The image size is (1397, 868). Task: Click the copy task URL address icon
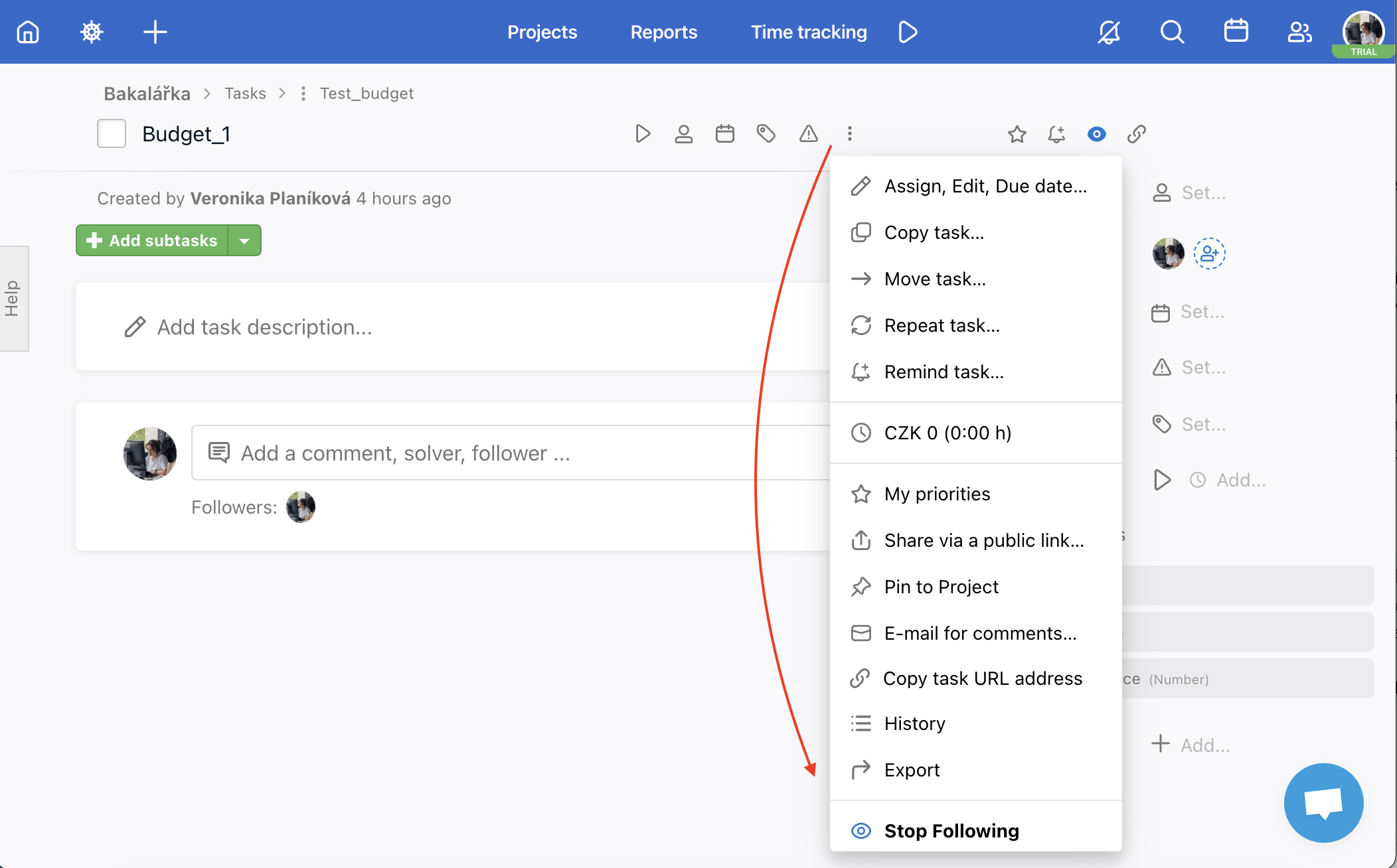(859, 678)
